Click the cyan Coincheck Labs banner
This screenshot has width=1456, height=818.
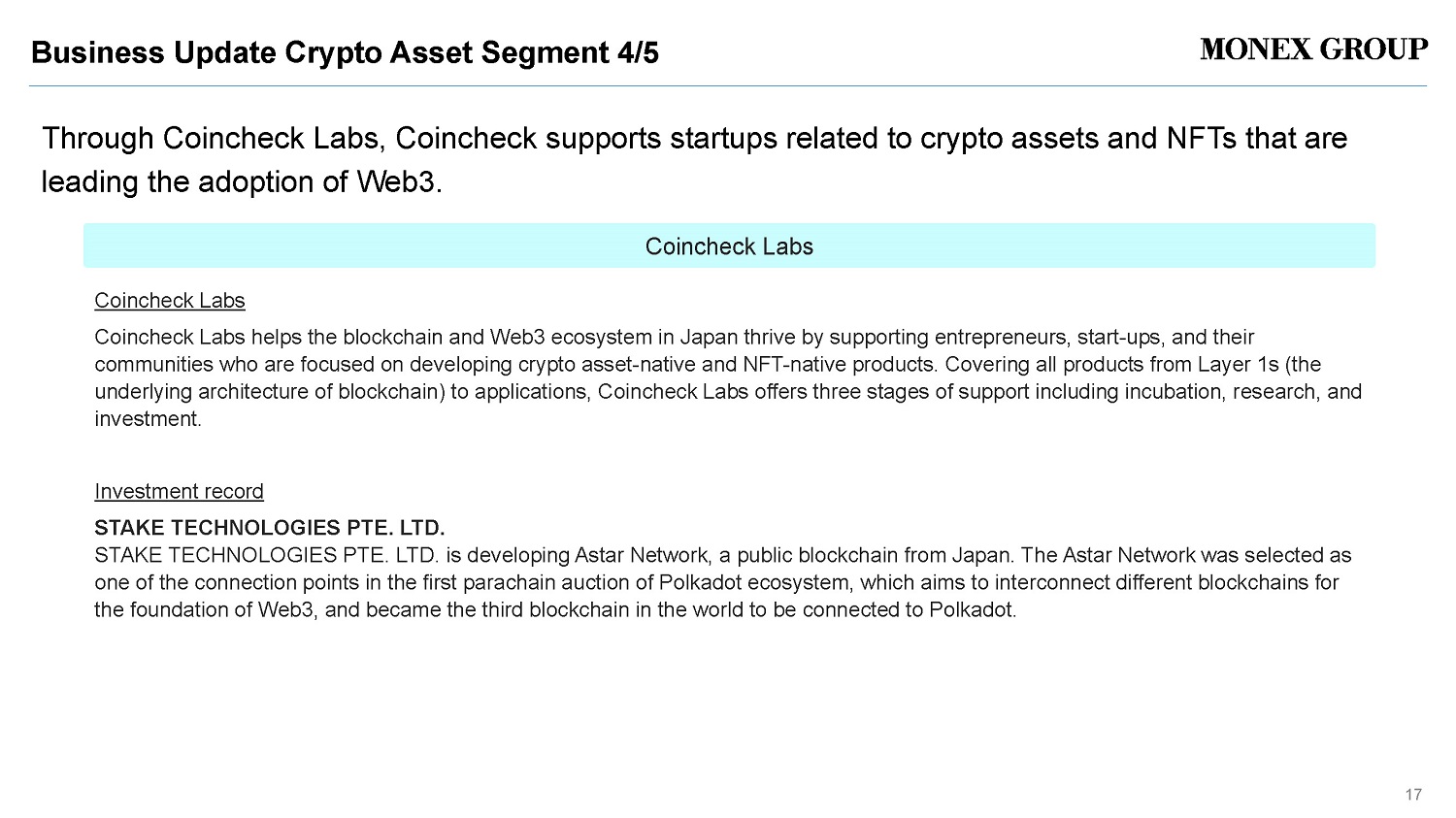click(729, 245)
